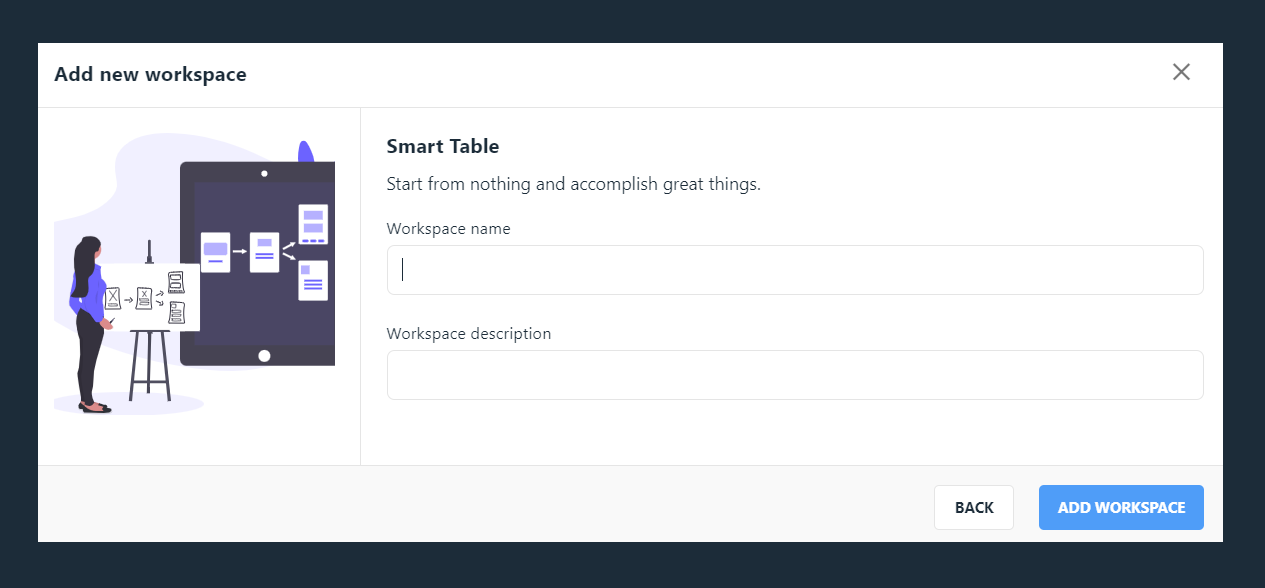The height and width of the screenshot is (588, 1265).
Task: Click the purple leaf behind the tablet
Action: point(306,151)
